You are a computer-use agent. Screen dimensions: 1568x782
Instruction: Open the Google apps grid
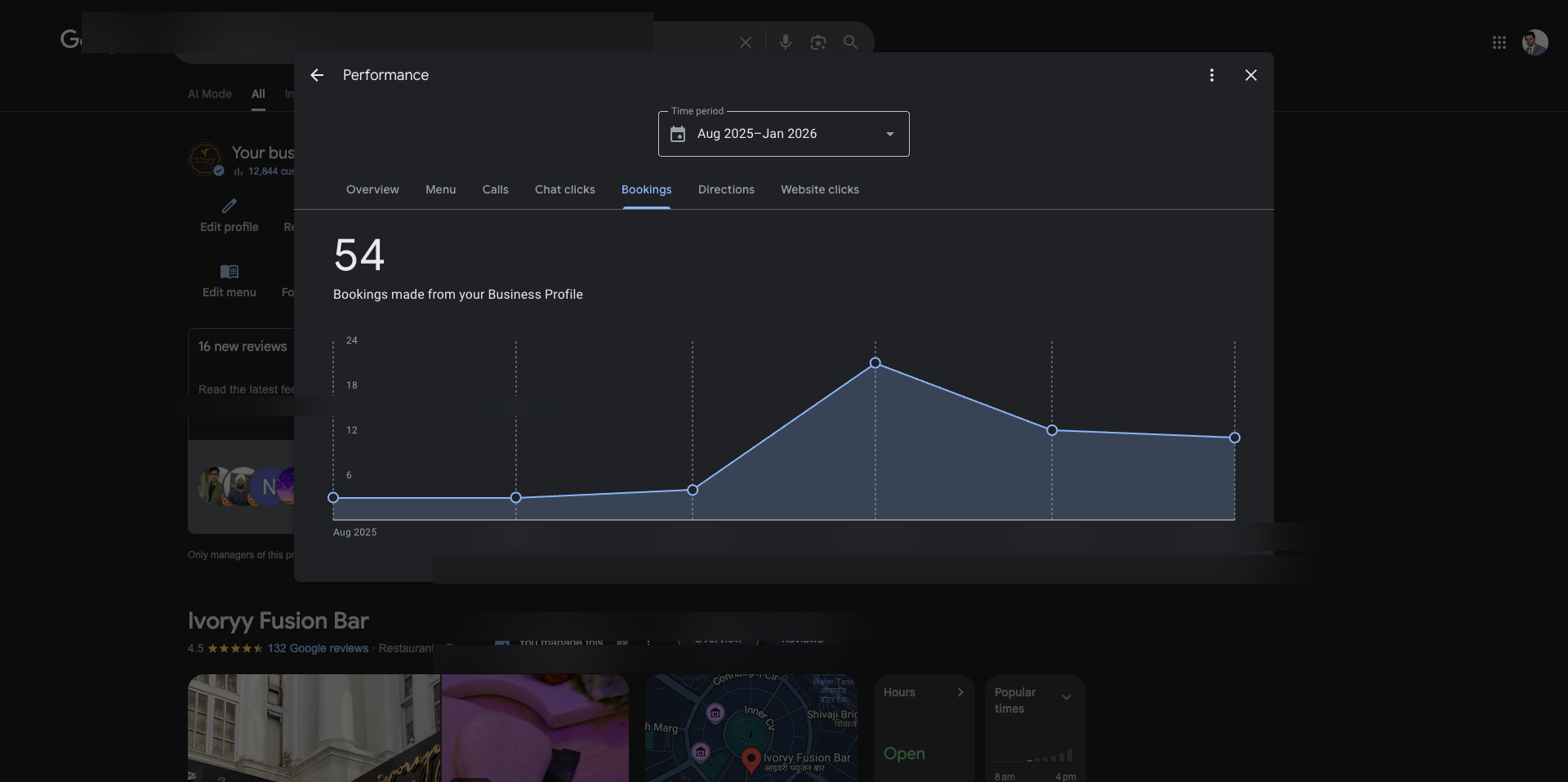[x=1499, y=42]
